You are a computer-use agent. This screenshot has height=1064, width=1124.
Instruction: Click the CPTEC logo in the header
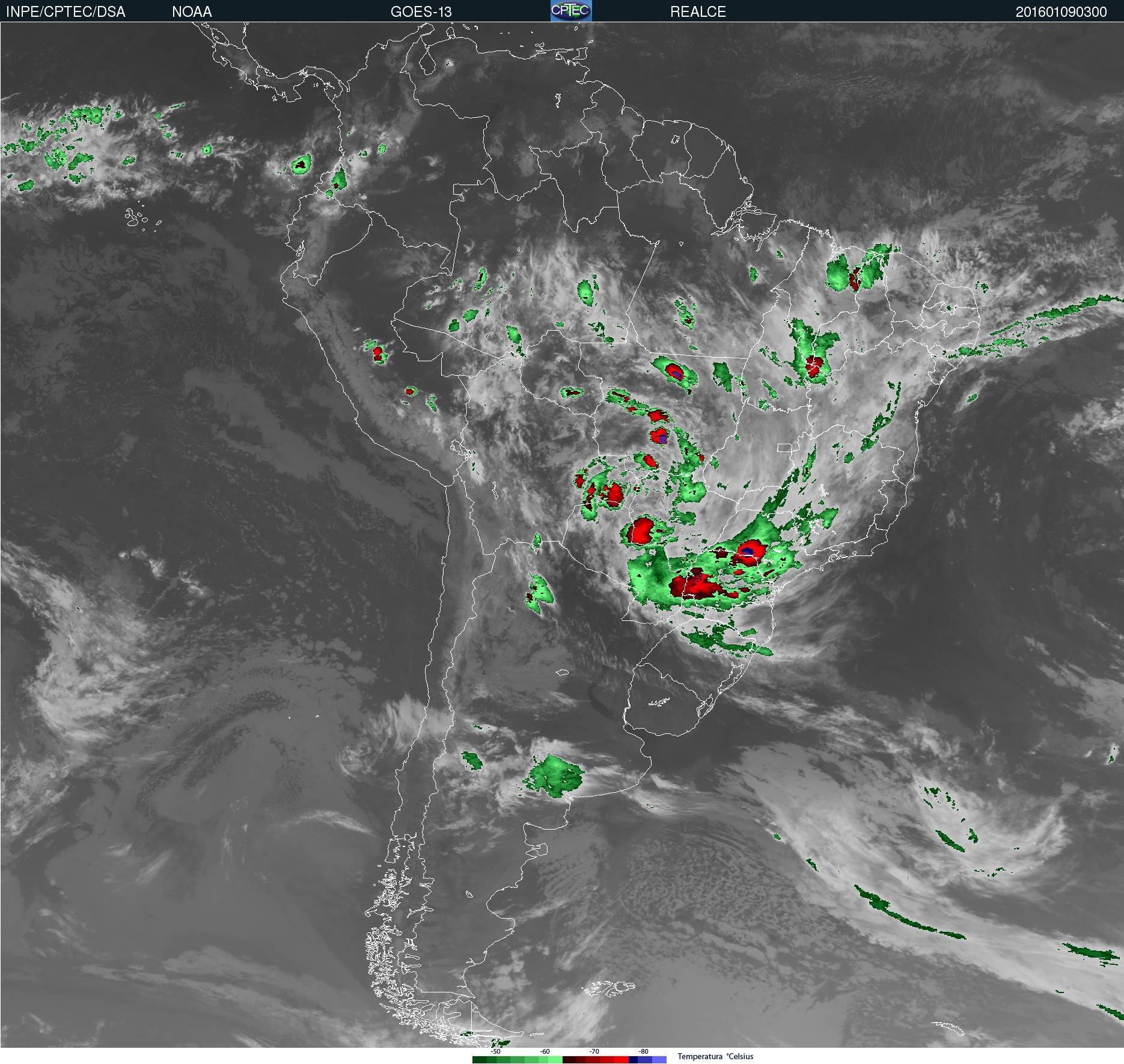[x=571, y=11]
